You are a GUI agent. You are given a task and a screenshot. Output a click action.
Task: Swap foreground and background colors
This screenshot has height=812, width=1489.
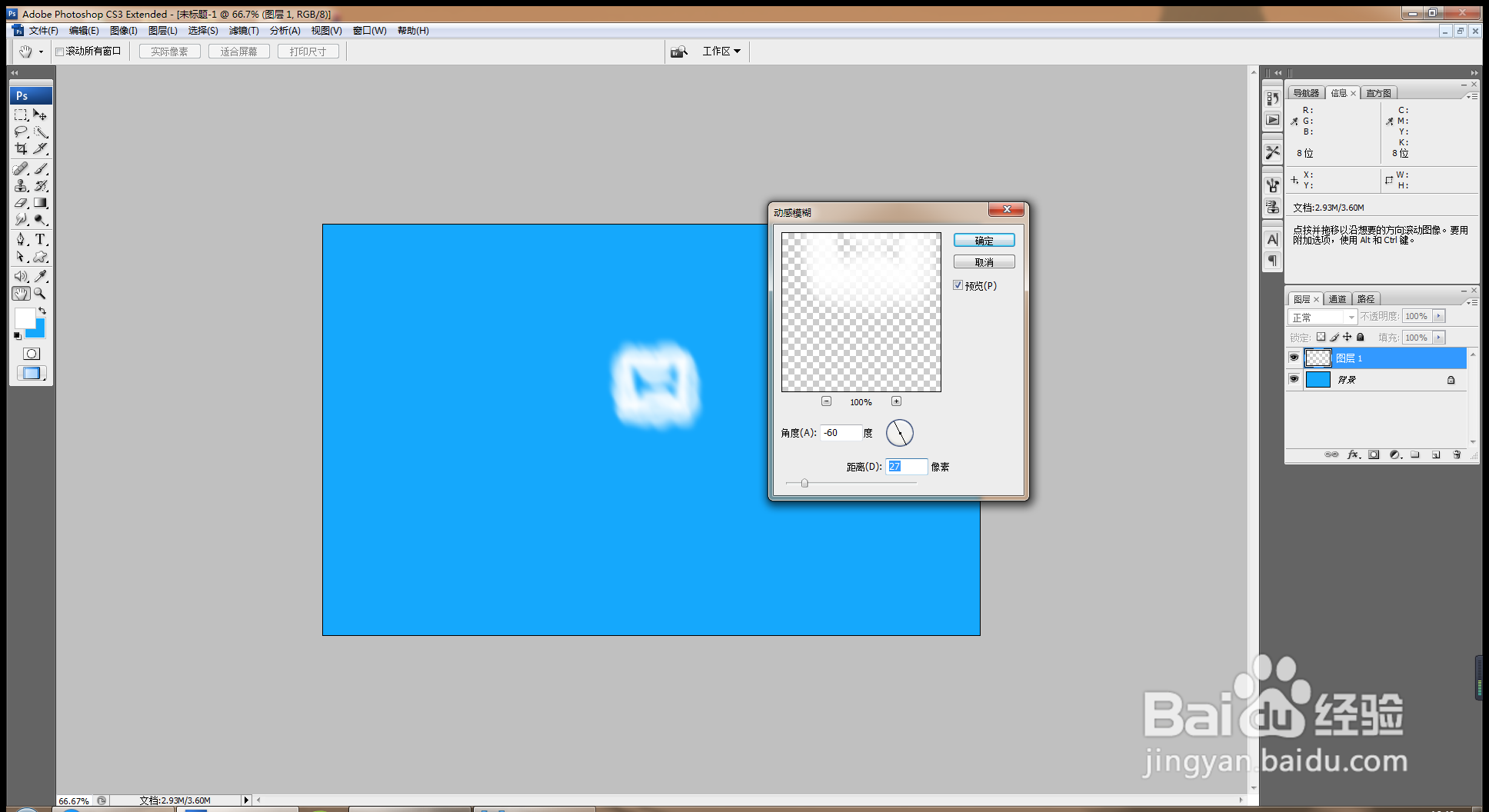(x=43, y=311)
